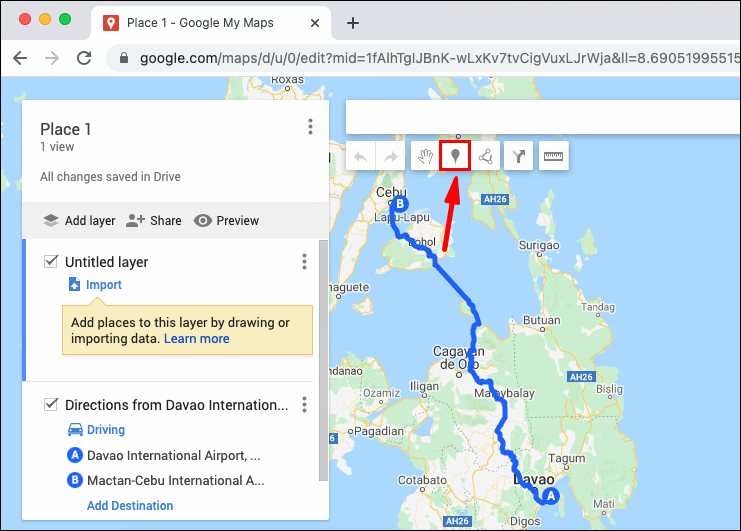This screenshot has width=741, height=531.
Task: Select the Draw a line tool
Action: (485, 156)
